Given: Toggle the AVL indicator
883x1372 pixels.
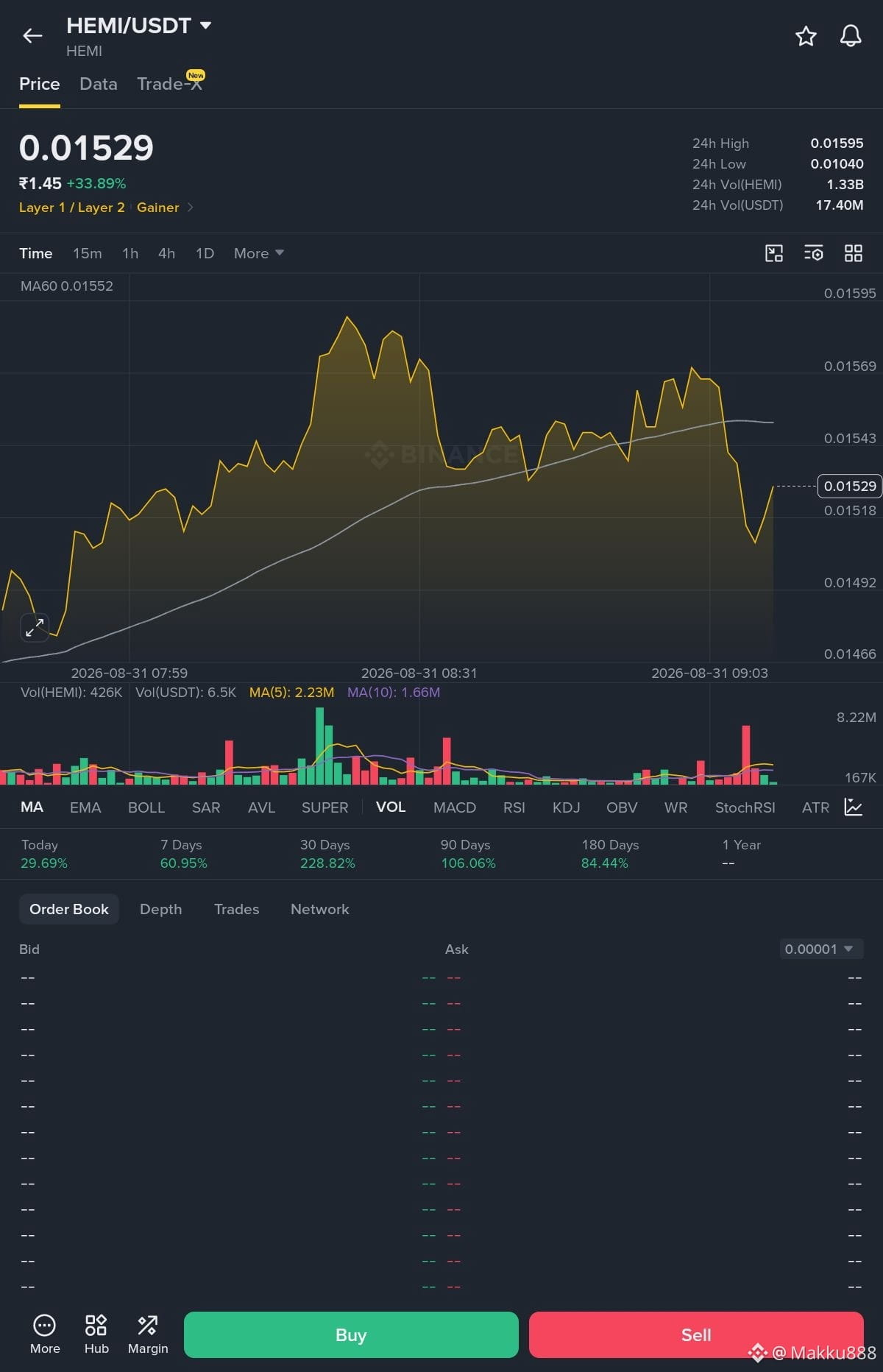Looking at the screenshot, I should coord(261,807).
